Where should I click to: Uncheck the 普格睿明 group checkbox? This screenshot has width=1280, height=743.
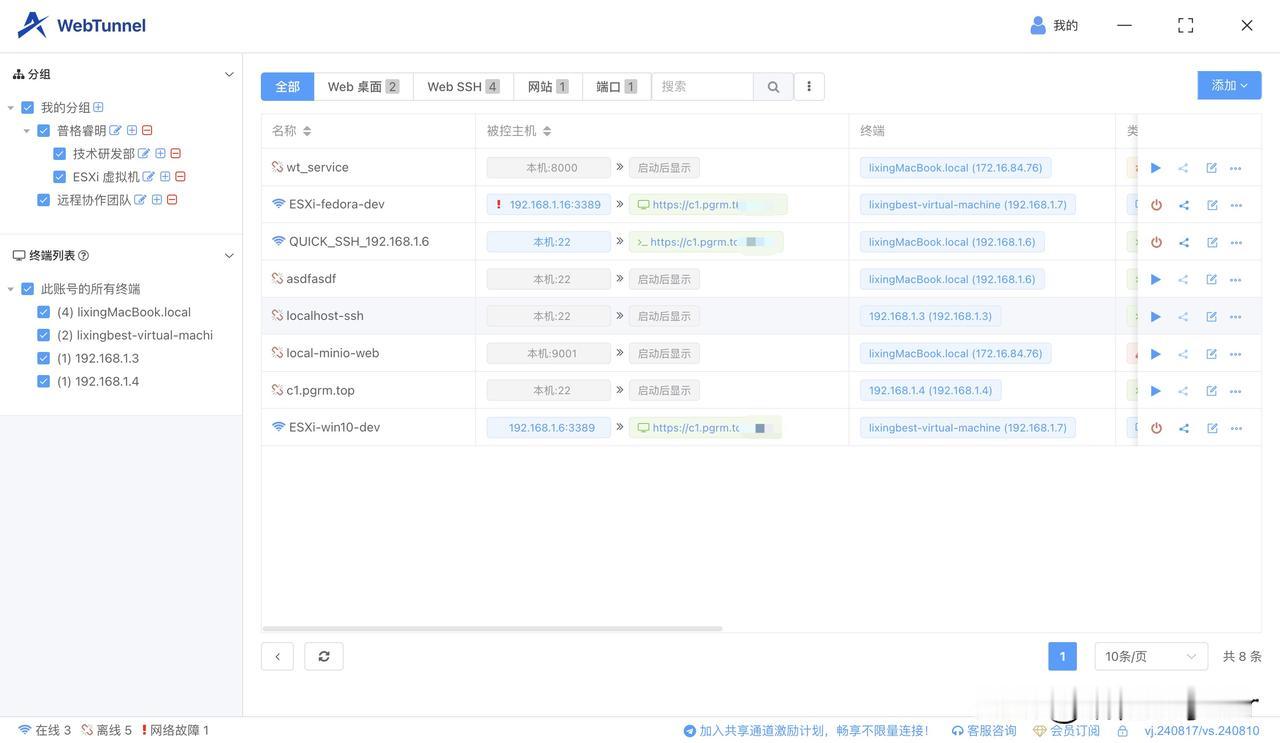(44, 131)
